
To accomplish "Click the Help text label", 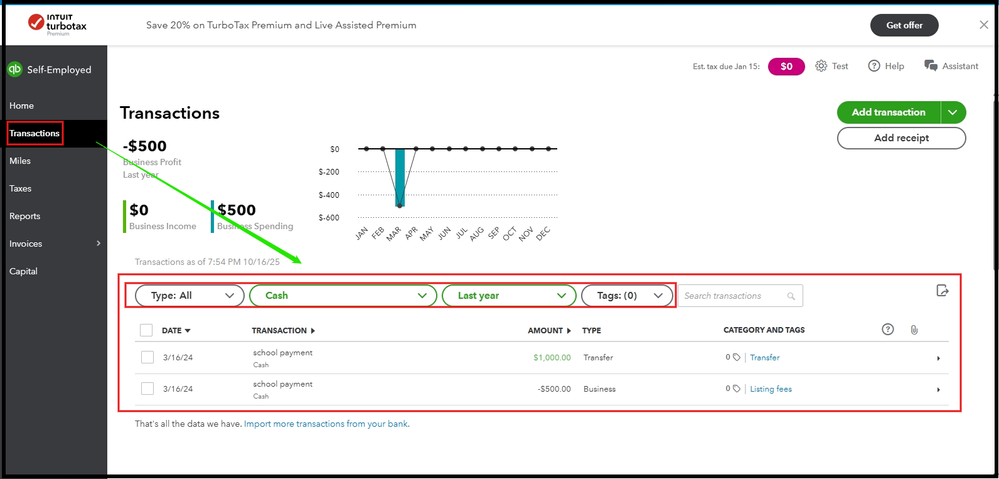I will (895, 66).
